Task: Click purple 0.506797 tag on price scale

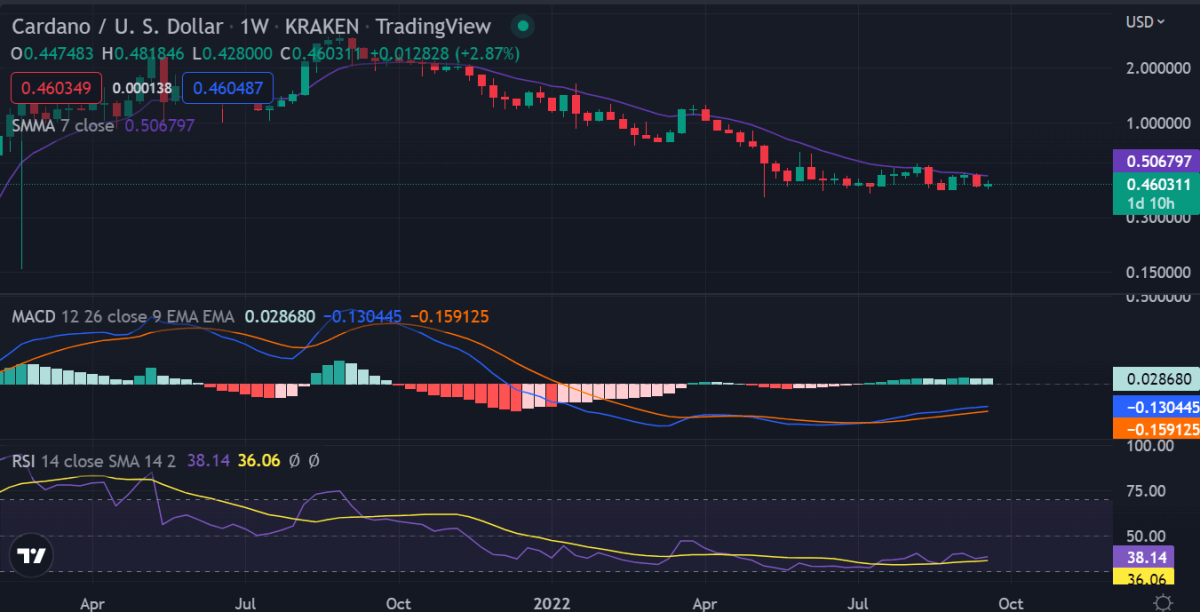Action: 1156,160
